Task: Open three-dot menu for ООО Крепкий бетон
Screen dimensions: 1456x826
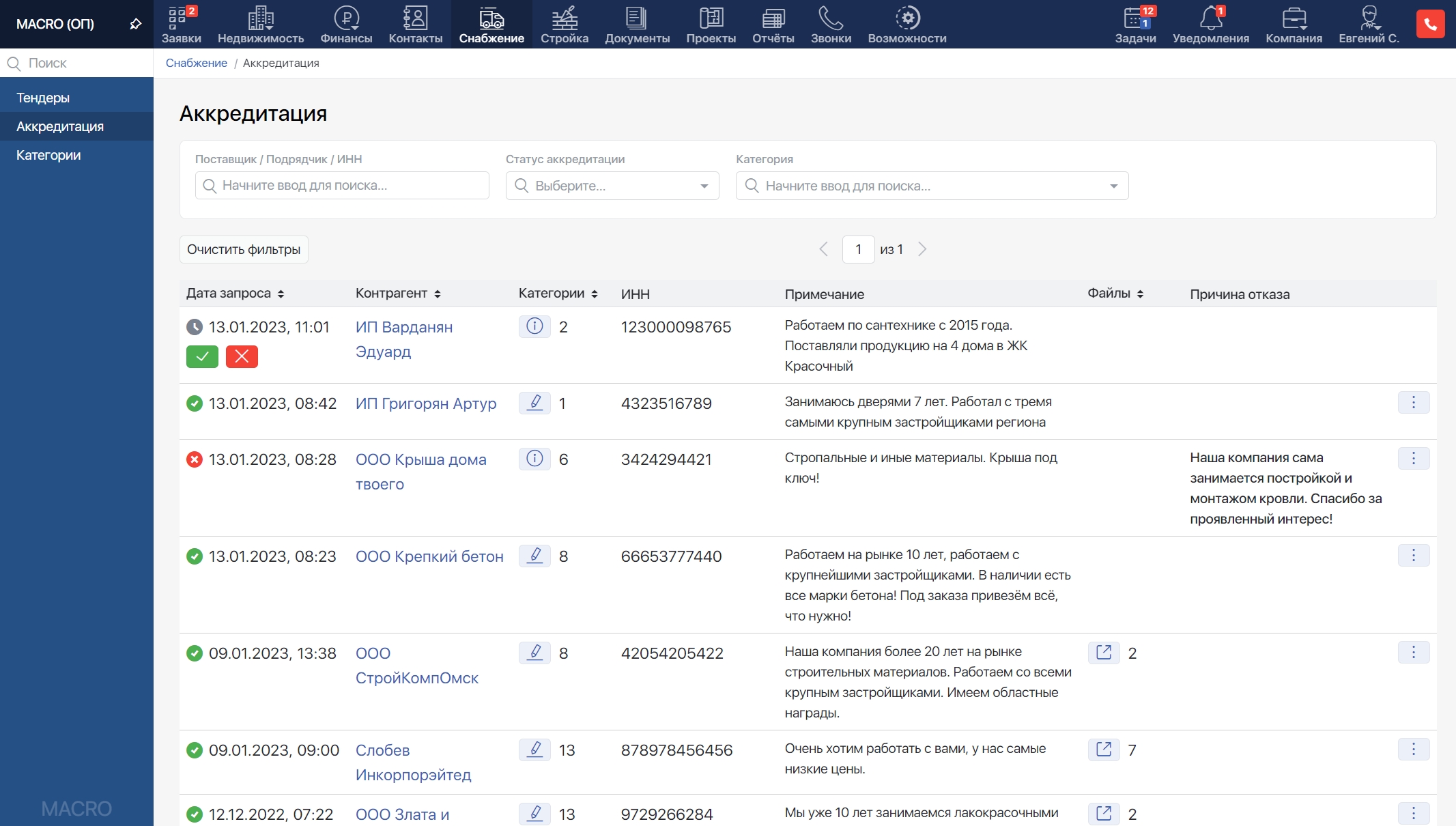Action: 1413,556
